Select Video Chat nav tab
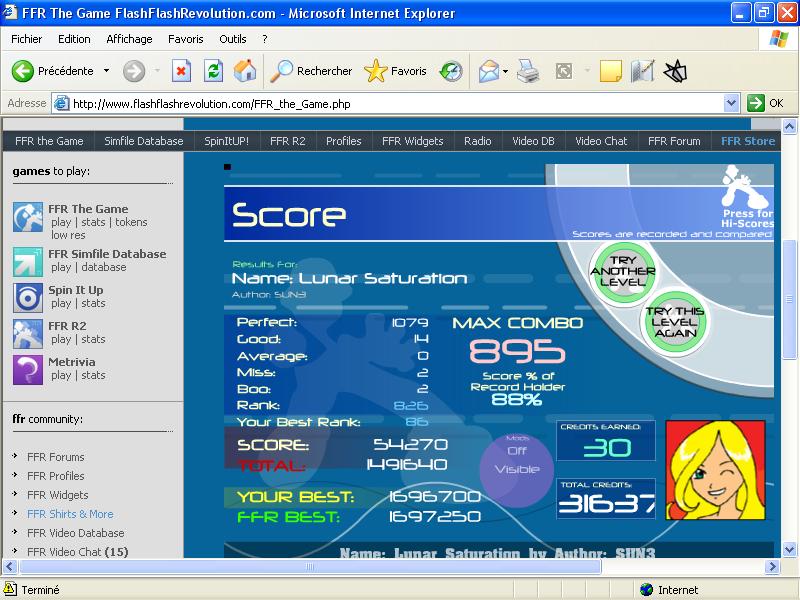The image size is (800, 600). (x=601, y=141)
